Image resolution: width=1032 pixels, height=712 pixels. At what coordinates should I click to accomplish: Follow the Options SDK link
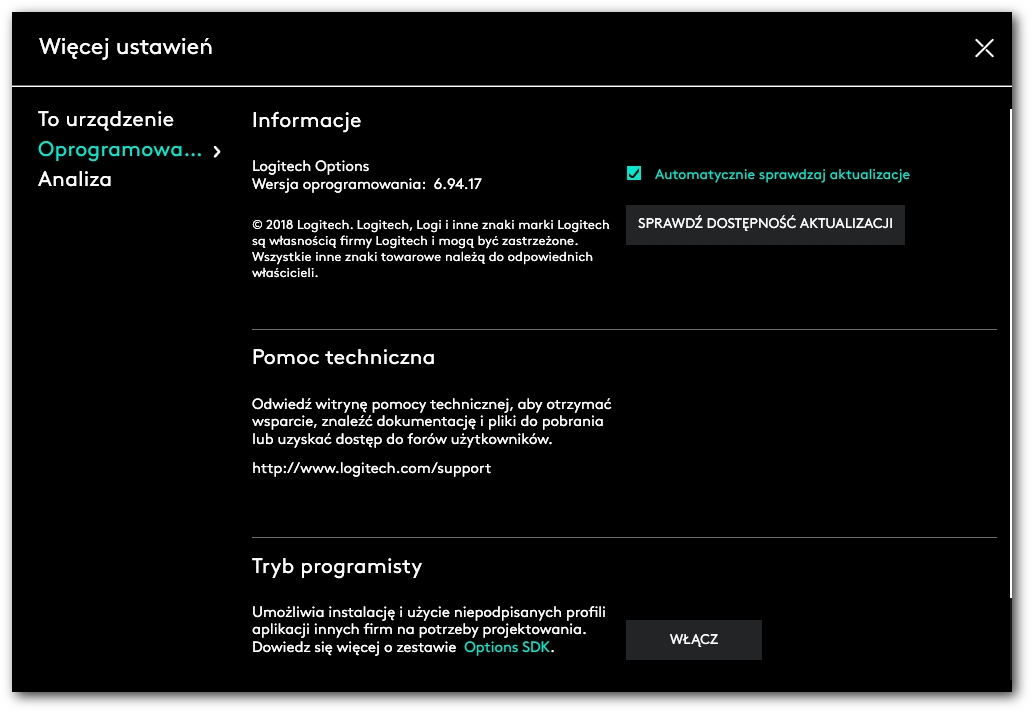[x=508, y=647]
